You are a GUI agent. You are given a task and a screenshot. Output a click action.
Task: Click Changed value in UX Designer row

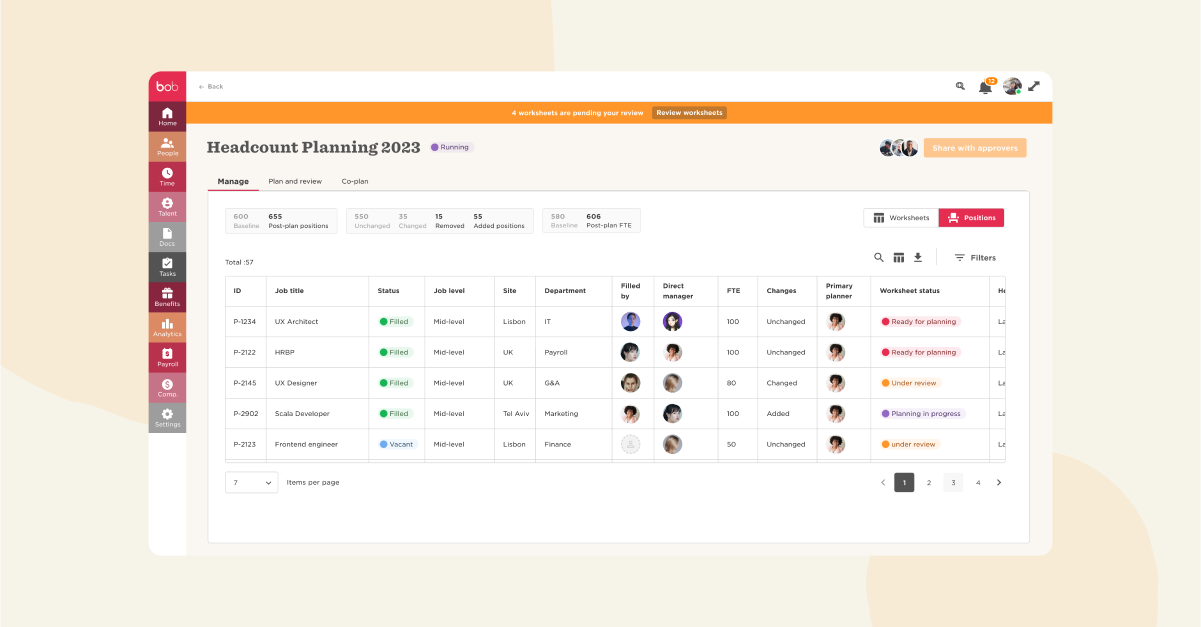point(782,383)
